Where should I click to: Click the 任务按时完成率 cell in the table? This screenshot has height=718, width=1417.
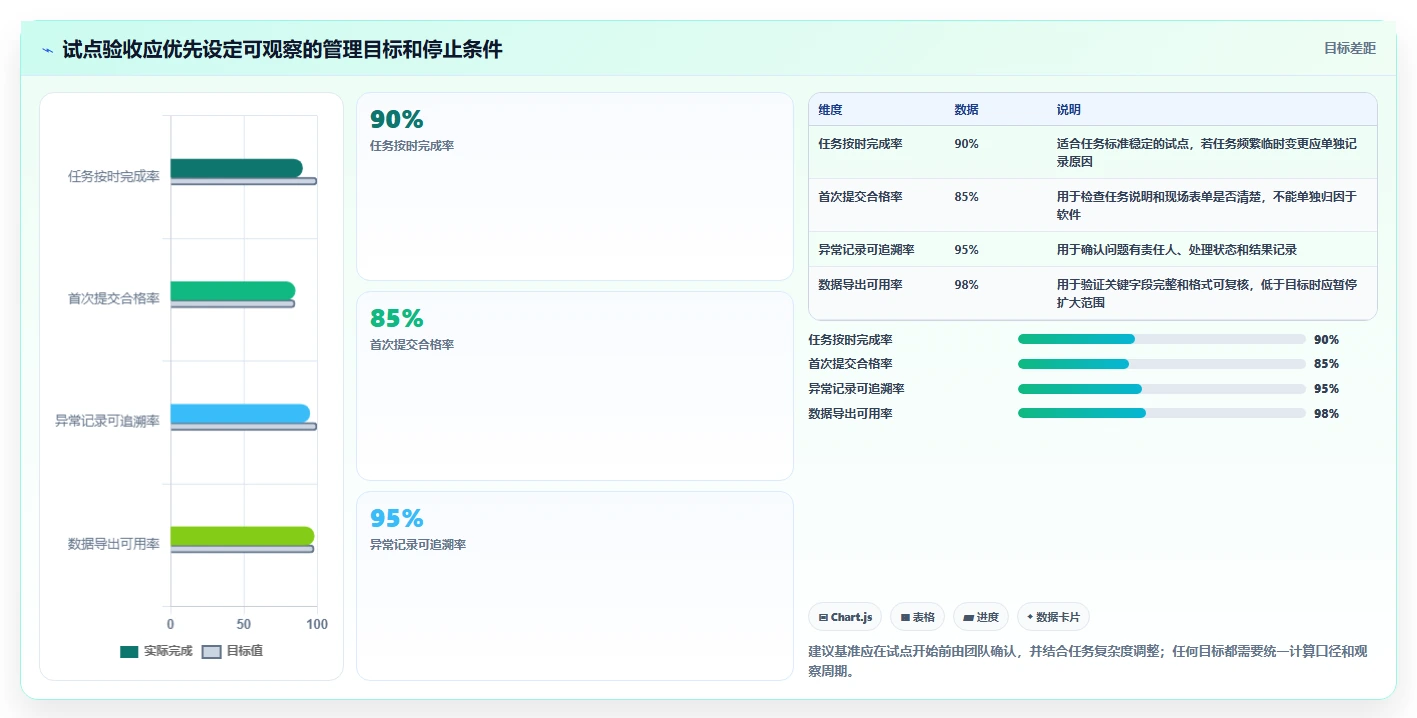(860, 144)
